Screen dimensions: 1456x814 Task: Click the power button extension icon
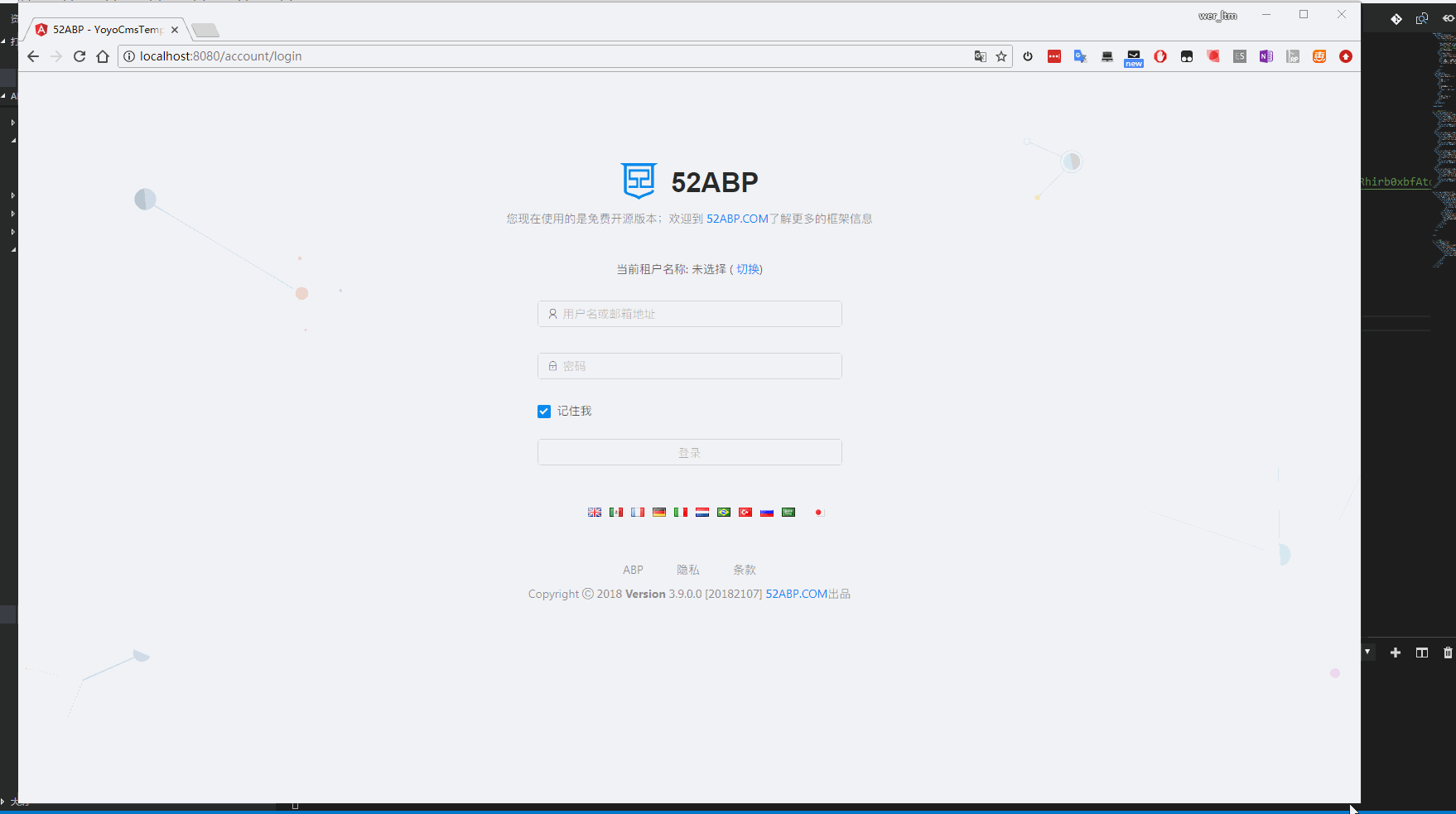click(x=1028, y=56)
